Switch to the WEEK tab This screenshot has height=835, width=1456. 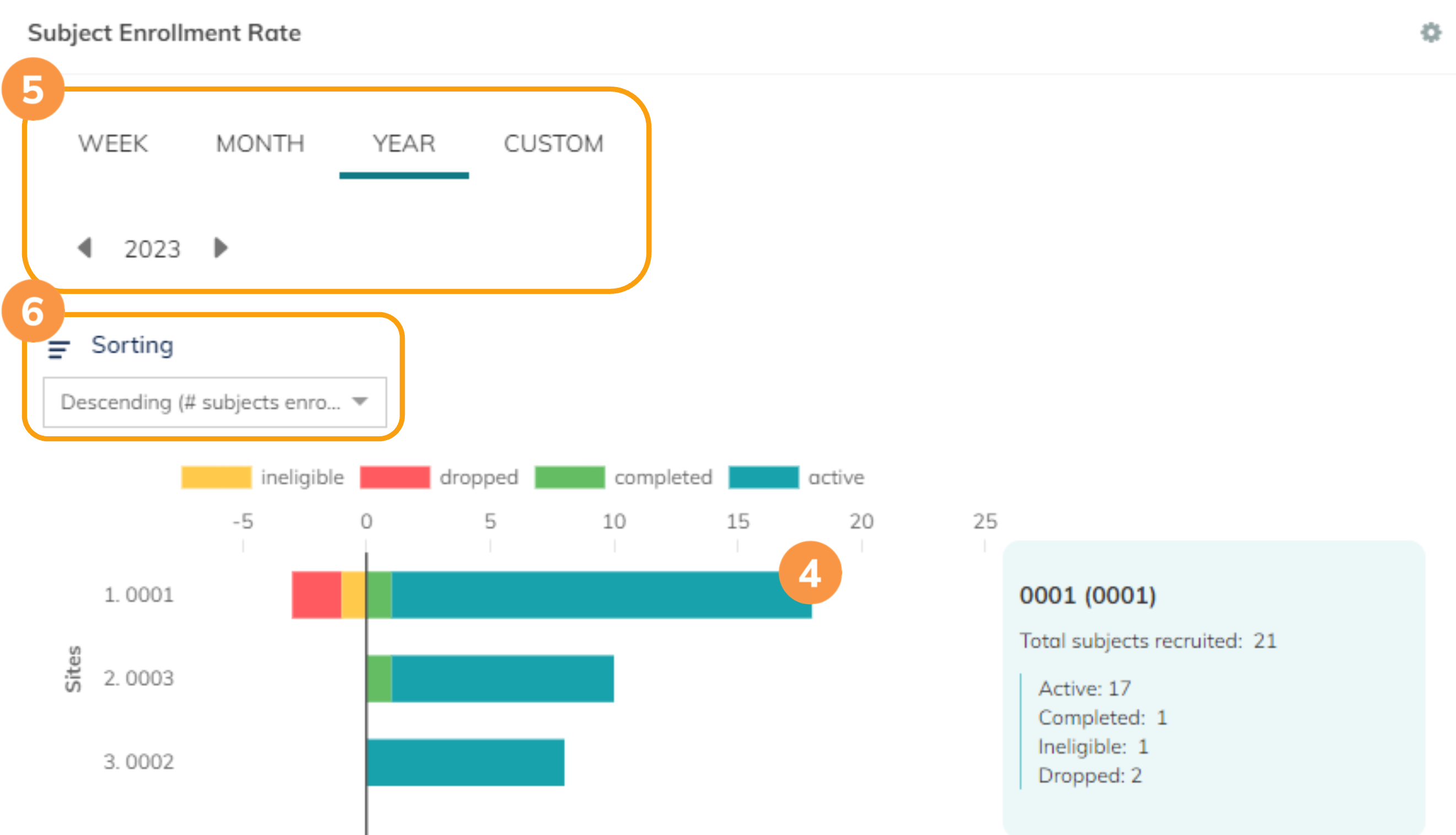[113, 143]
